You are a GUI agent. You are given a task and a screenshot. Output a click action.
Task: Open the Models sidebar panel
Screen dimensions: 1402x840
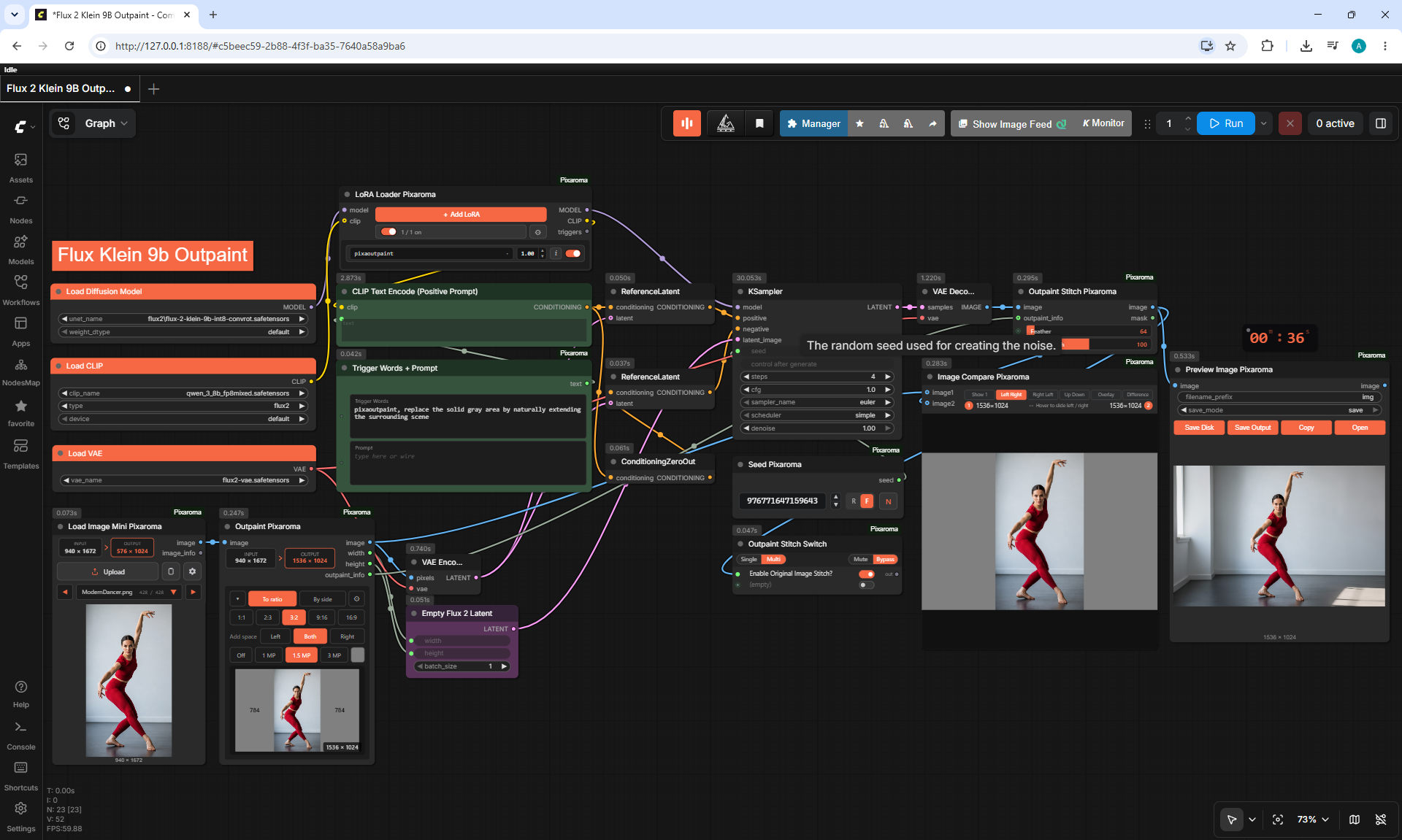(20, 249)
